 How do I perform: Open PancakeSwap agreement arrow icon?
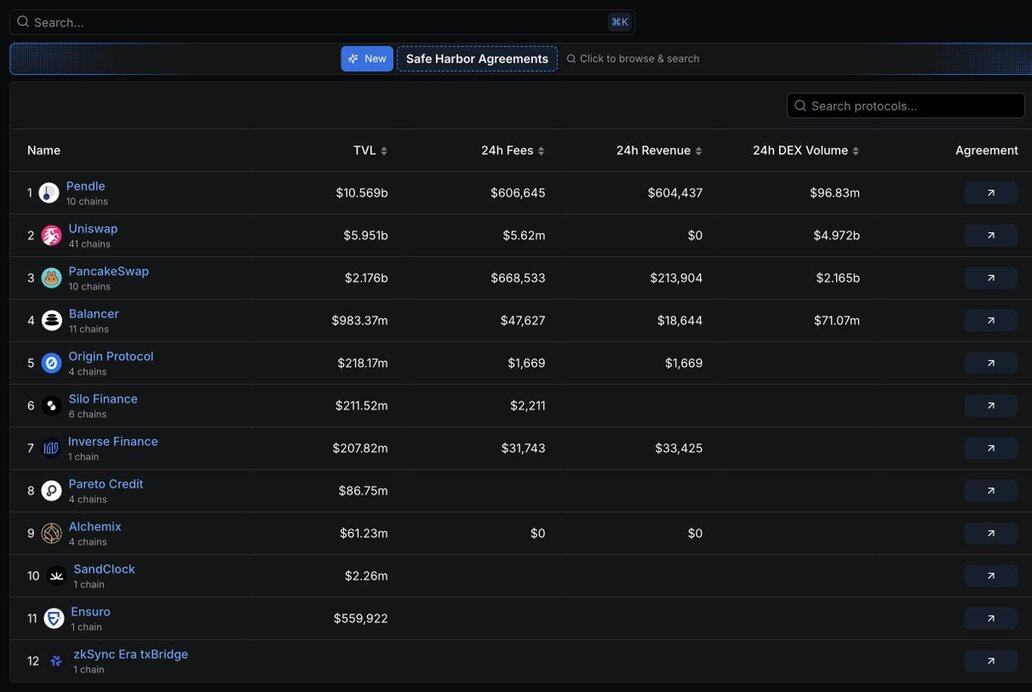(991, 278)
